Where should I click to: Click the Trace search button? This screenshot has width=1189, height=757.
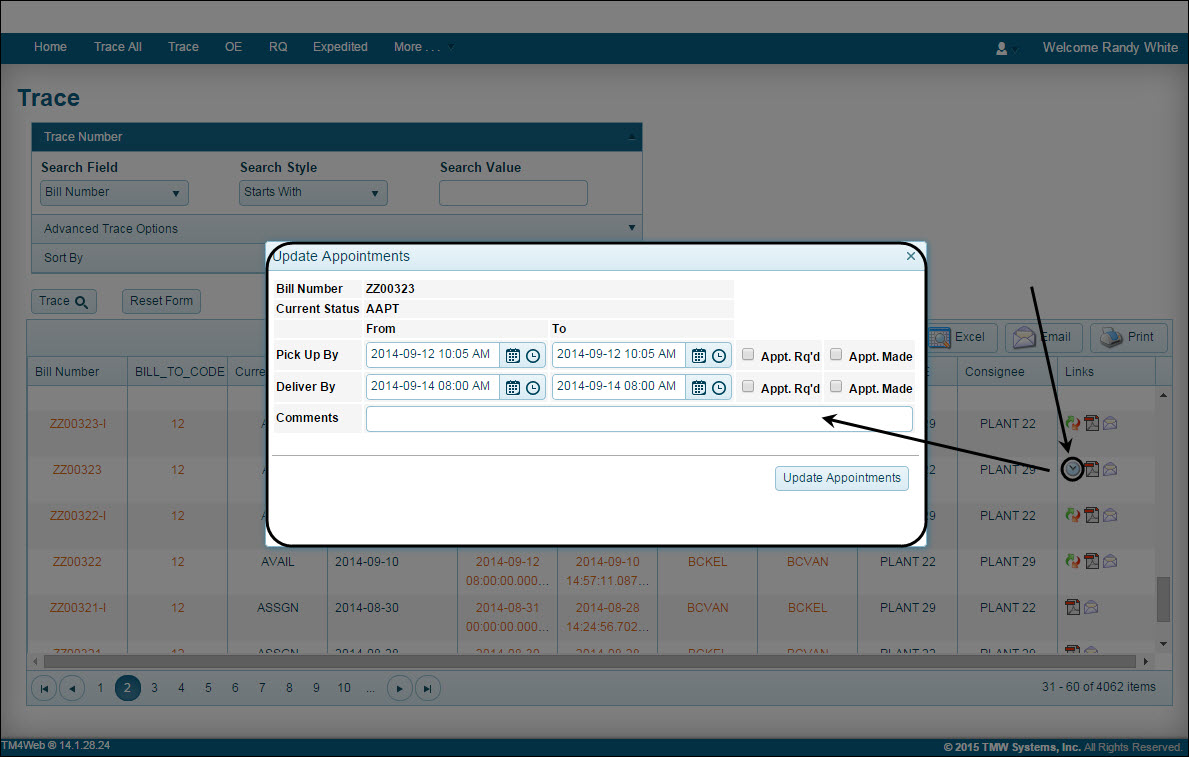[64, 301]
